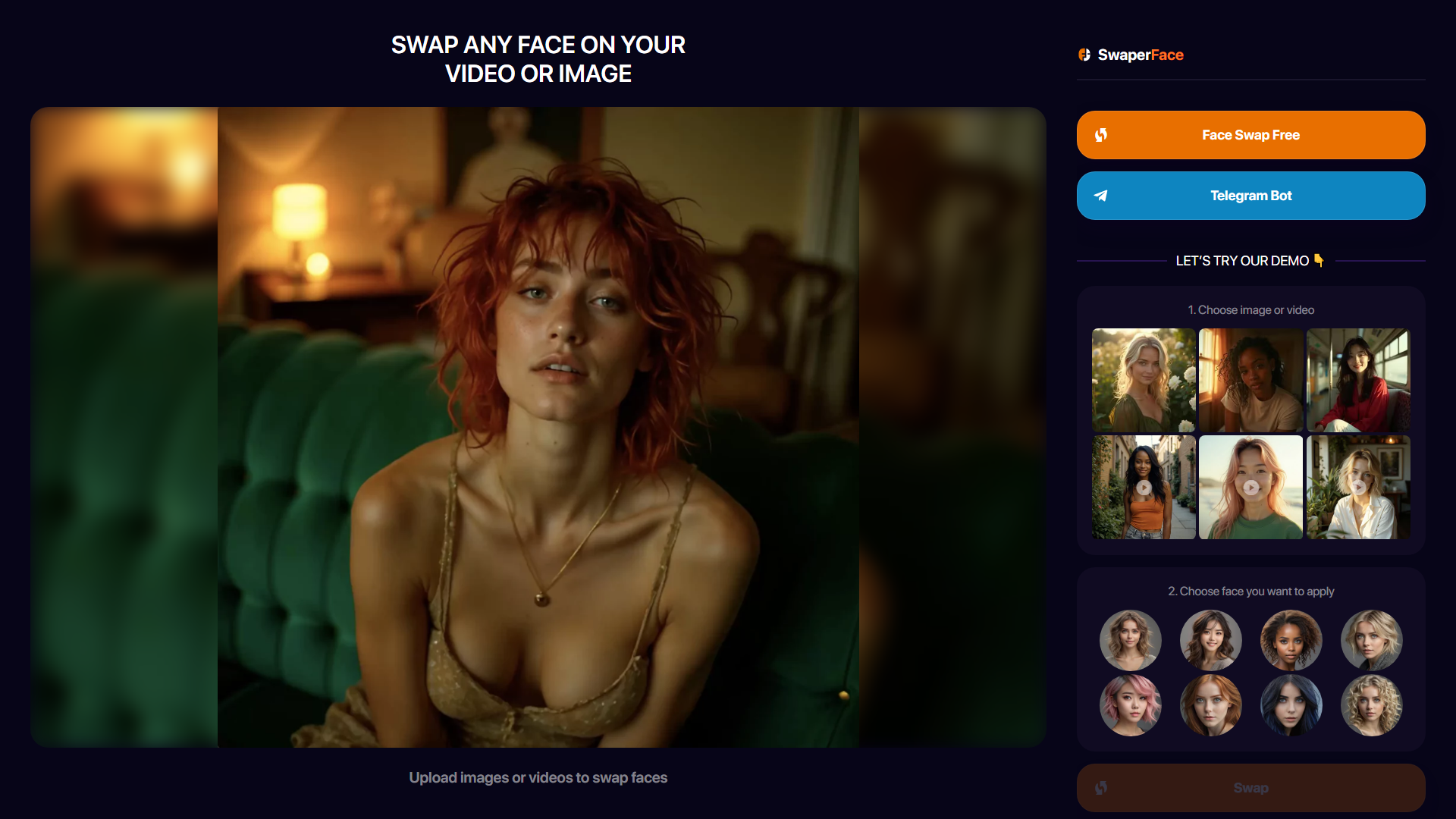Image resolution: width=1456 pixels, height=819 pixels.
Task: Click the Face Swap Free button
Action: 1251,135
